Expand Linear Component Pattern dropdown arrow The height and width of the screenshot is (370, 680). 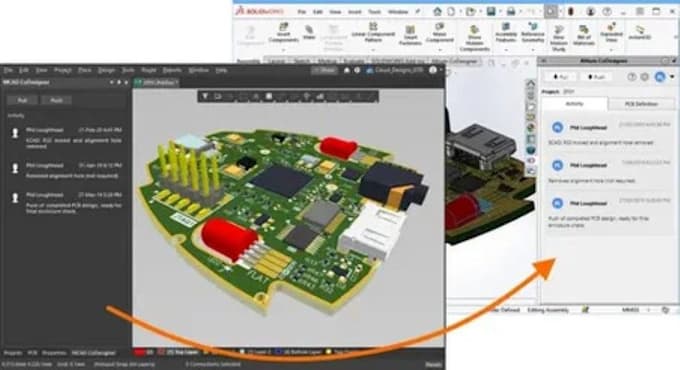click(373, 49)
